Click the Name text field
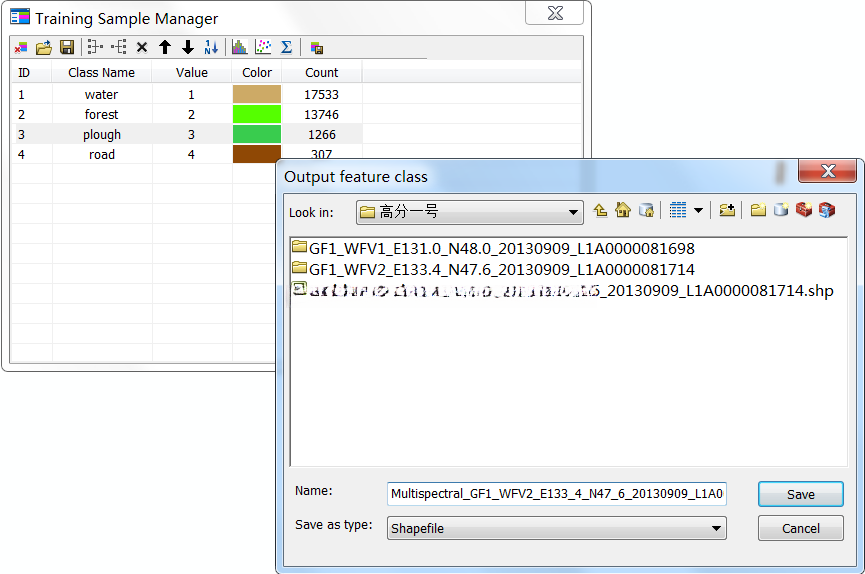 (556, 494)
